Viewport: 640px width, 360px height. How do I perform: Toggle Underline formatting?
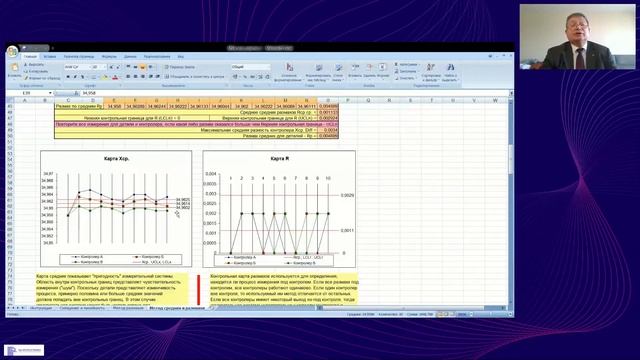(x=82, y=77)
